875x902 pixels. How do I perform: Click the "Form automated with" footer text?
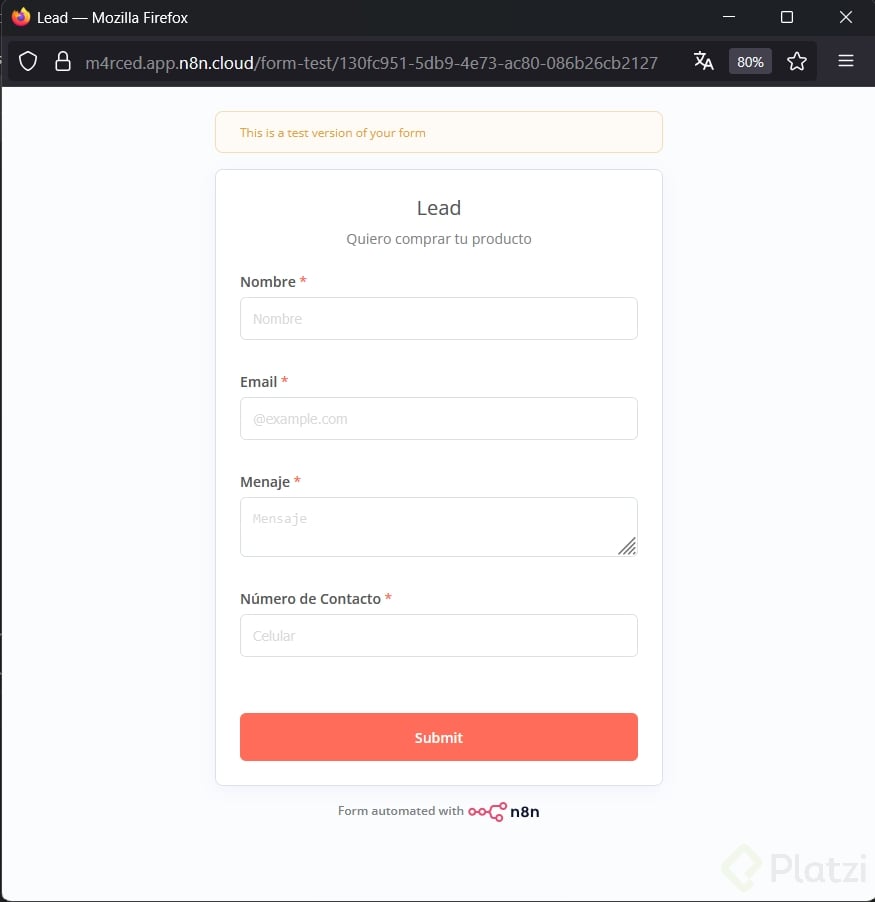click(400, 811)
